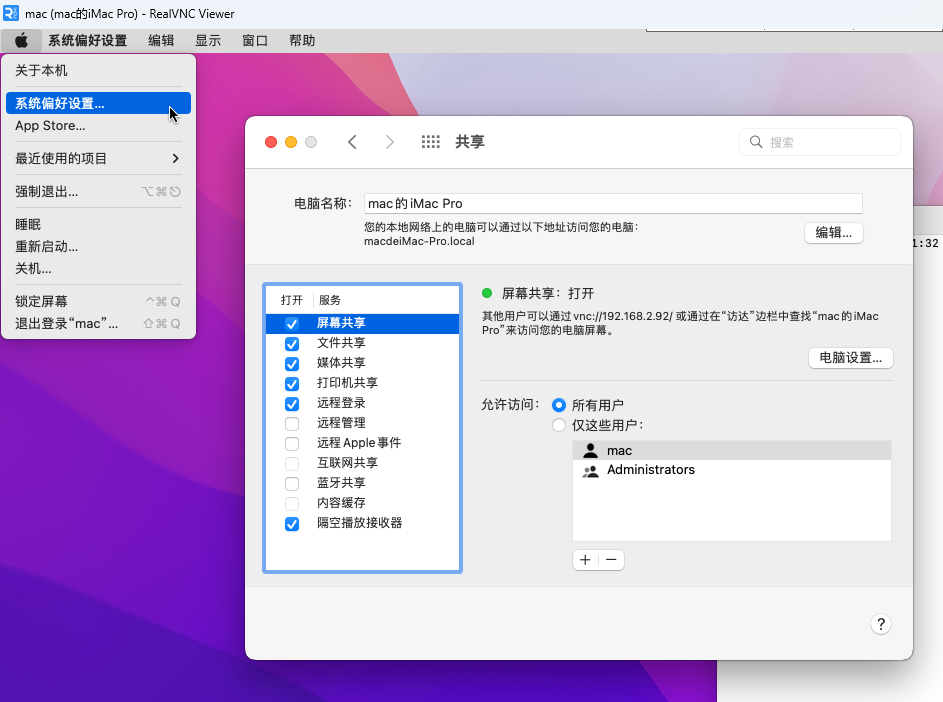Click the 搜索 search field

[820, 142]
